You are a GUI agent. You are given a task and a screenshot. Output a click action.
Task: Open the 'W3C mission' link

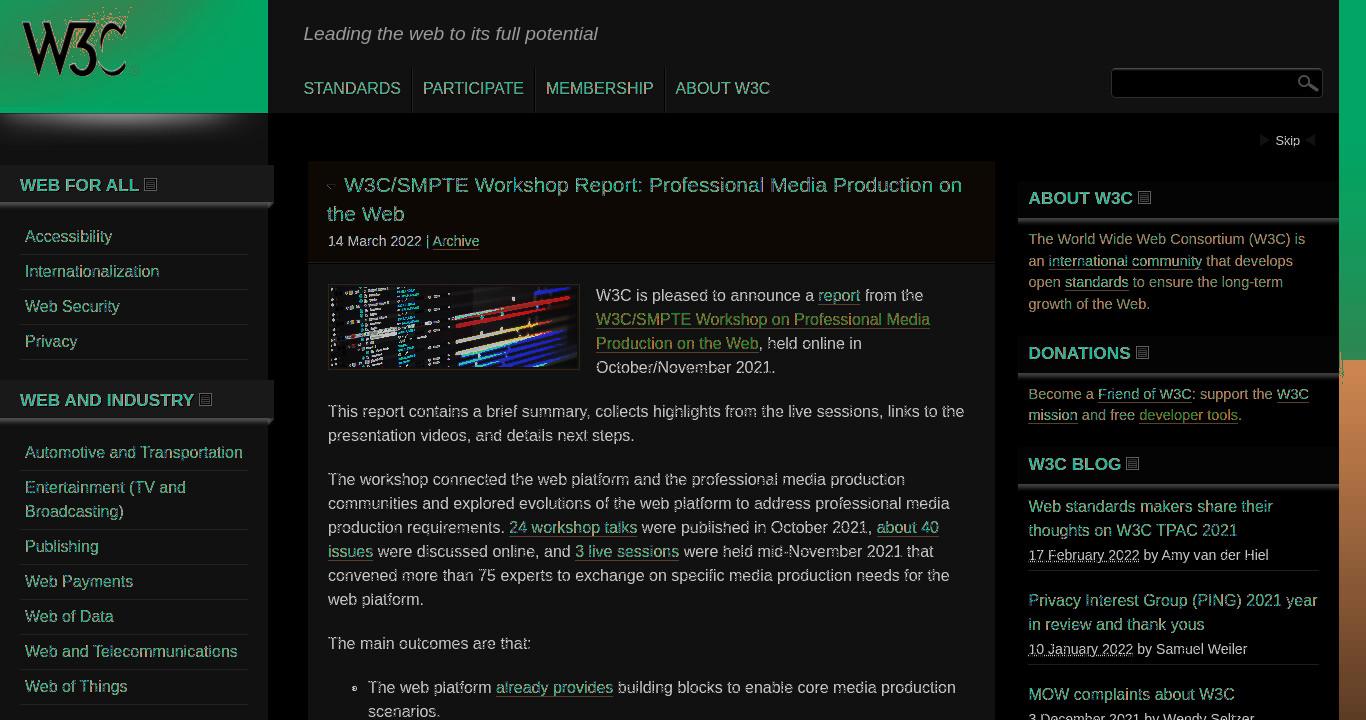(1168, 405)
